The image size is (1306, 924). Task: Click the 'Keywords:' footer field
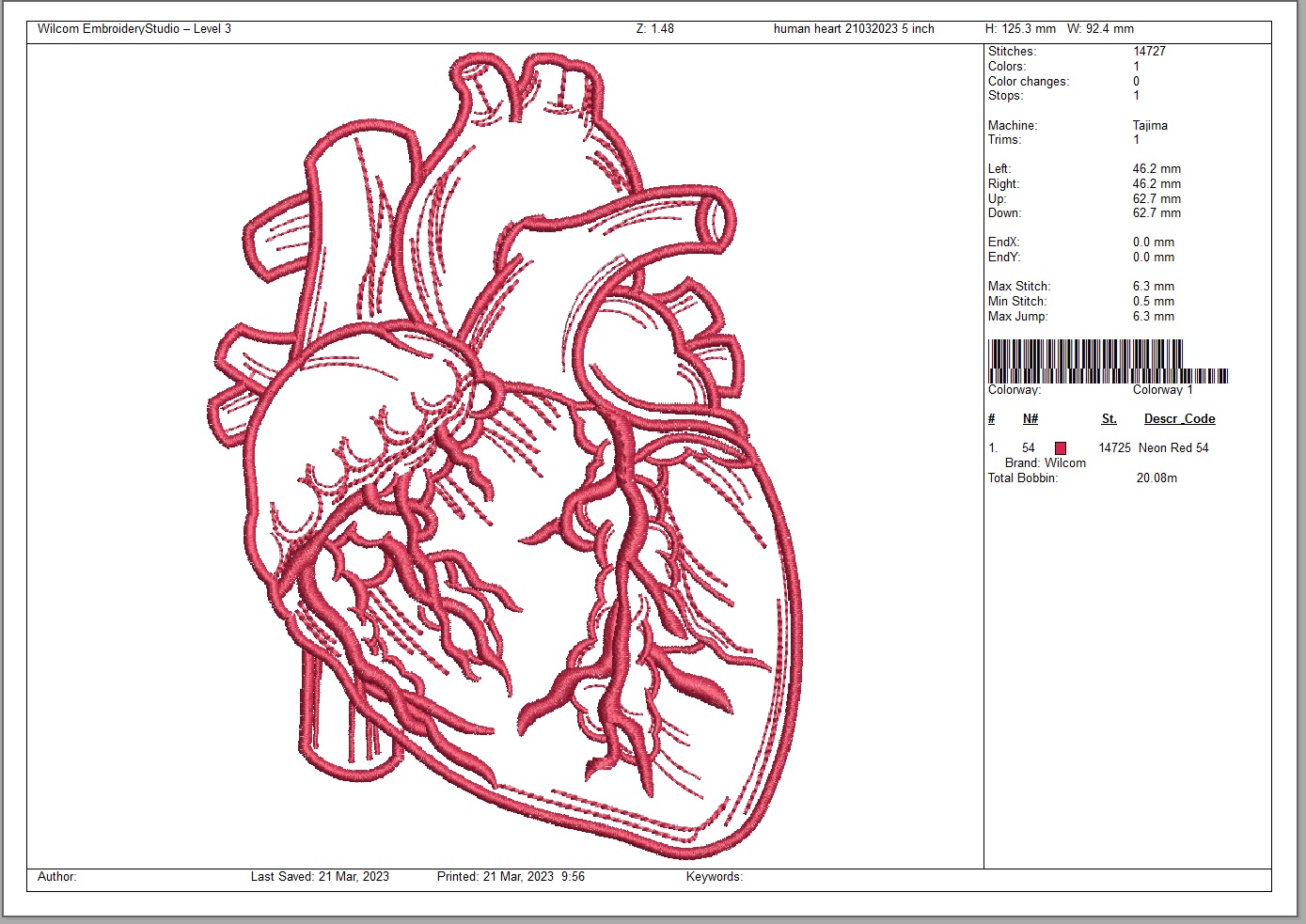pyautogui.click(x=715, y=877)
